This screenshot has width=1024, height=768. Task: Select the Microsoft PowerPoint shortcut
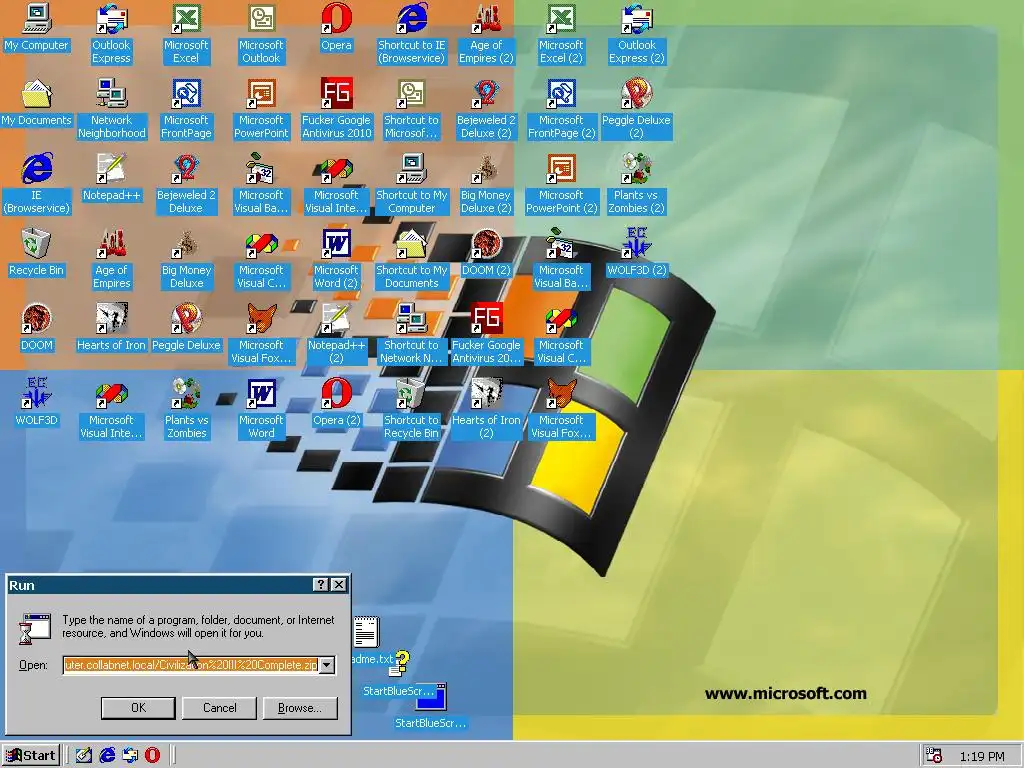261,109
